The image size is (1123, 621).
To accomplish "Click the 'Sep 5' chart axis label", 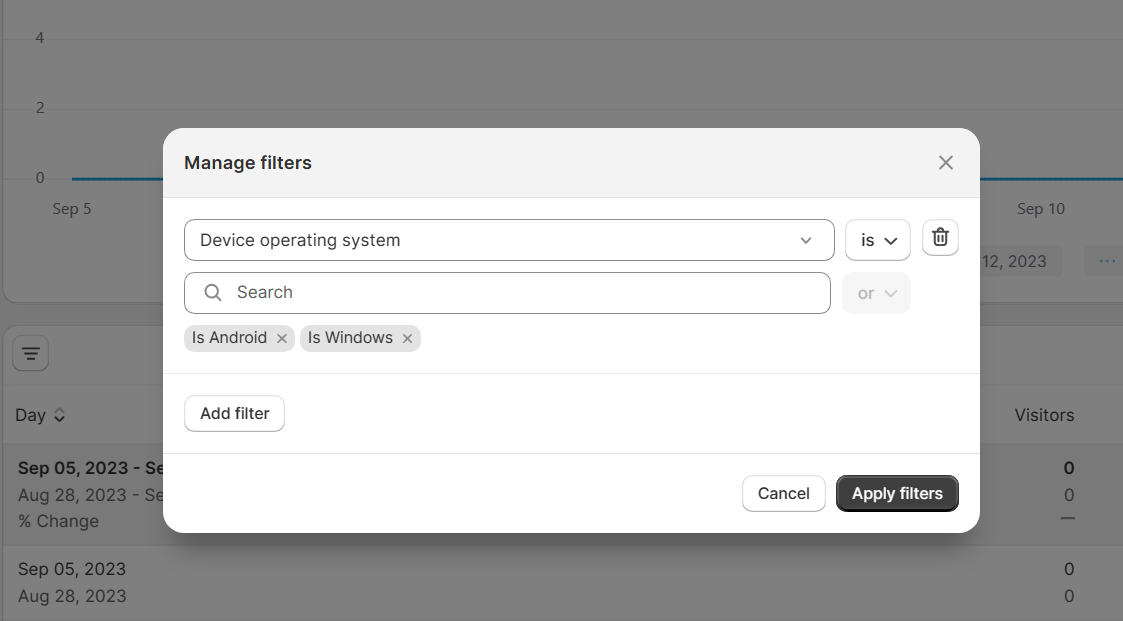I will pos(72,209).
